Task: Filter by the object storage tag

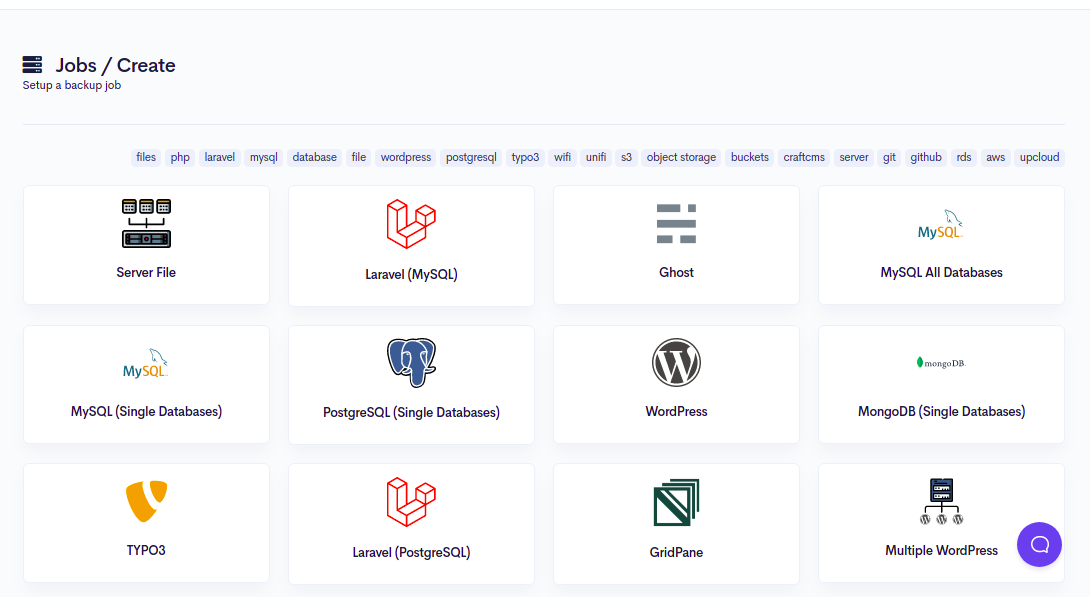Action: point(681,157)
